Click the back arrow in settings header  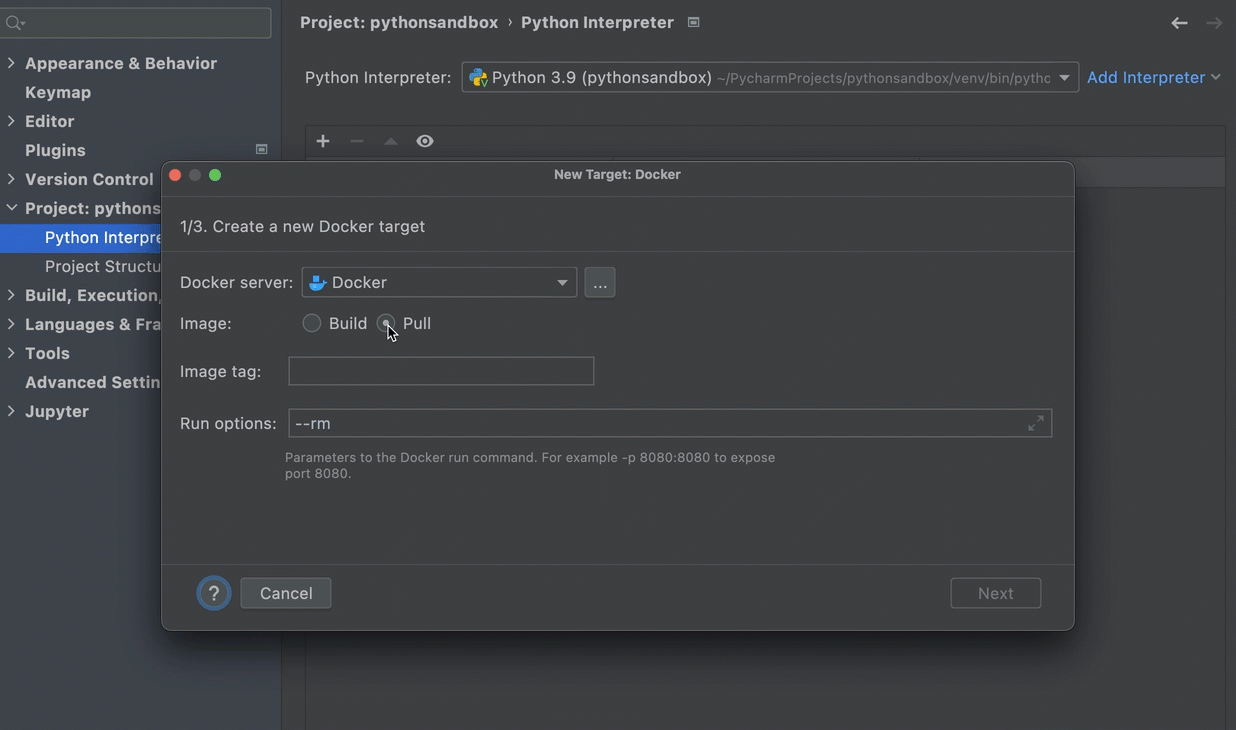coord(1180,22)
